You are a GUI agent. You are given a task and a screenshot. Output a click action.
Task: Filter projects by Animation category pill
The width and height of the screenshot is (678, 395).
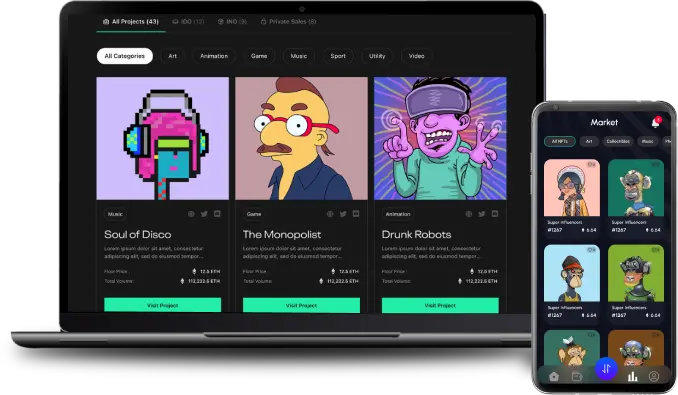(214, 56)
